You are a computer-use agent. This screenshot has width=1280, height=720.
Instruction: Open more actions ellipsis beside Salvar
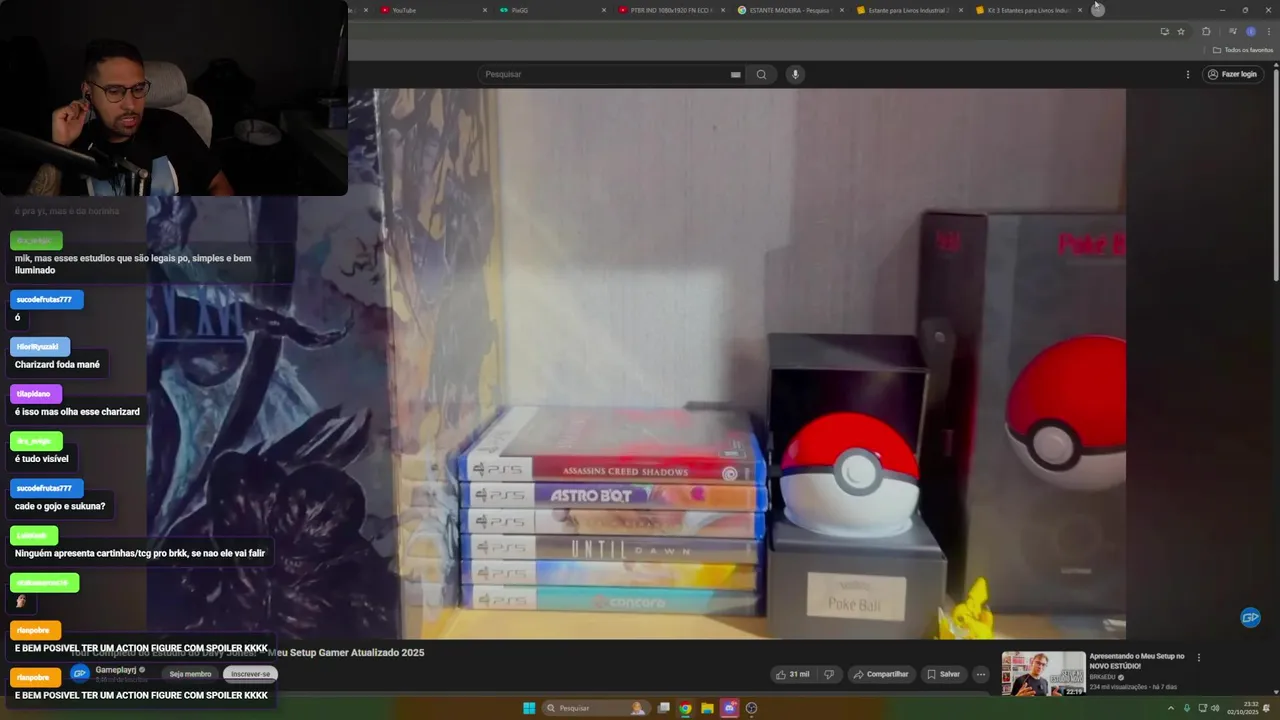click(981, 674)
